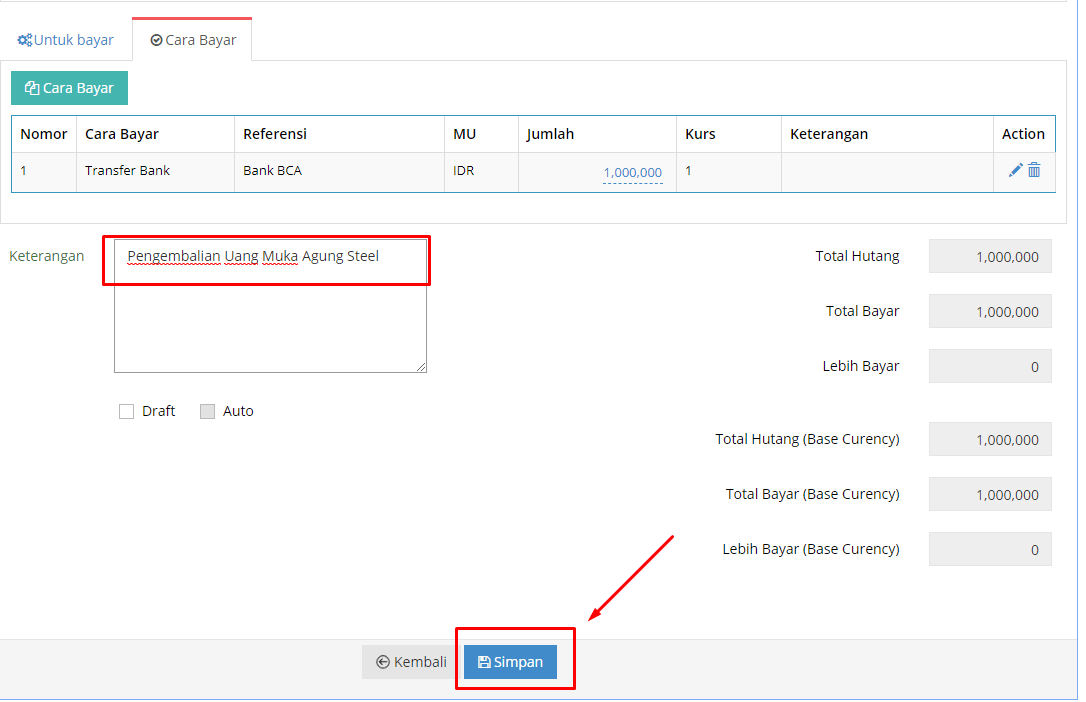Screen dimensions: 1086x702
Task: Click the pencil edit icon in Action column
Action: (x=1015, y=171)
